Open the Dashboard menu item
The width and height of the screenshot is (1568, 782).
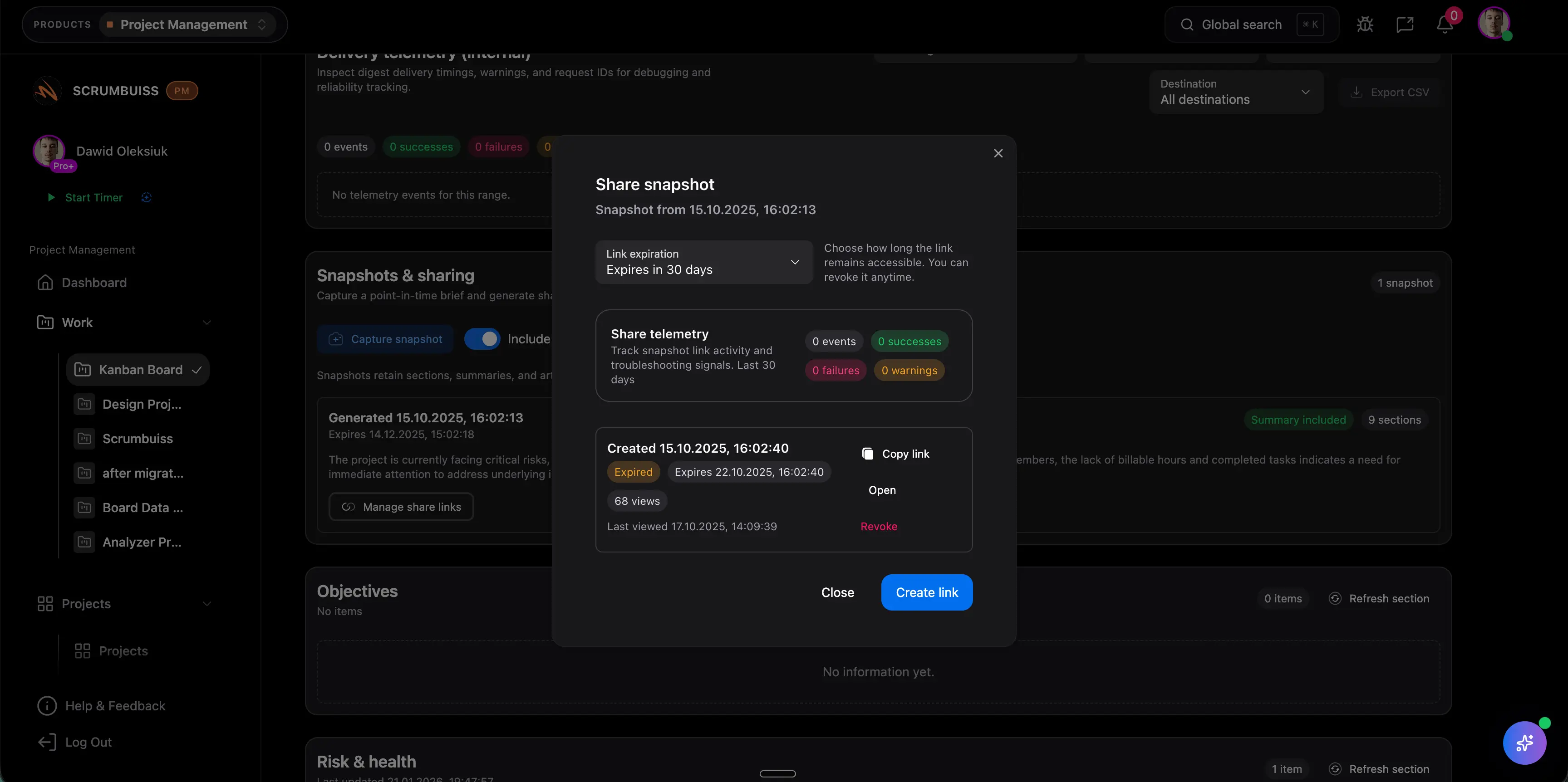coord(94,283)
